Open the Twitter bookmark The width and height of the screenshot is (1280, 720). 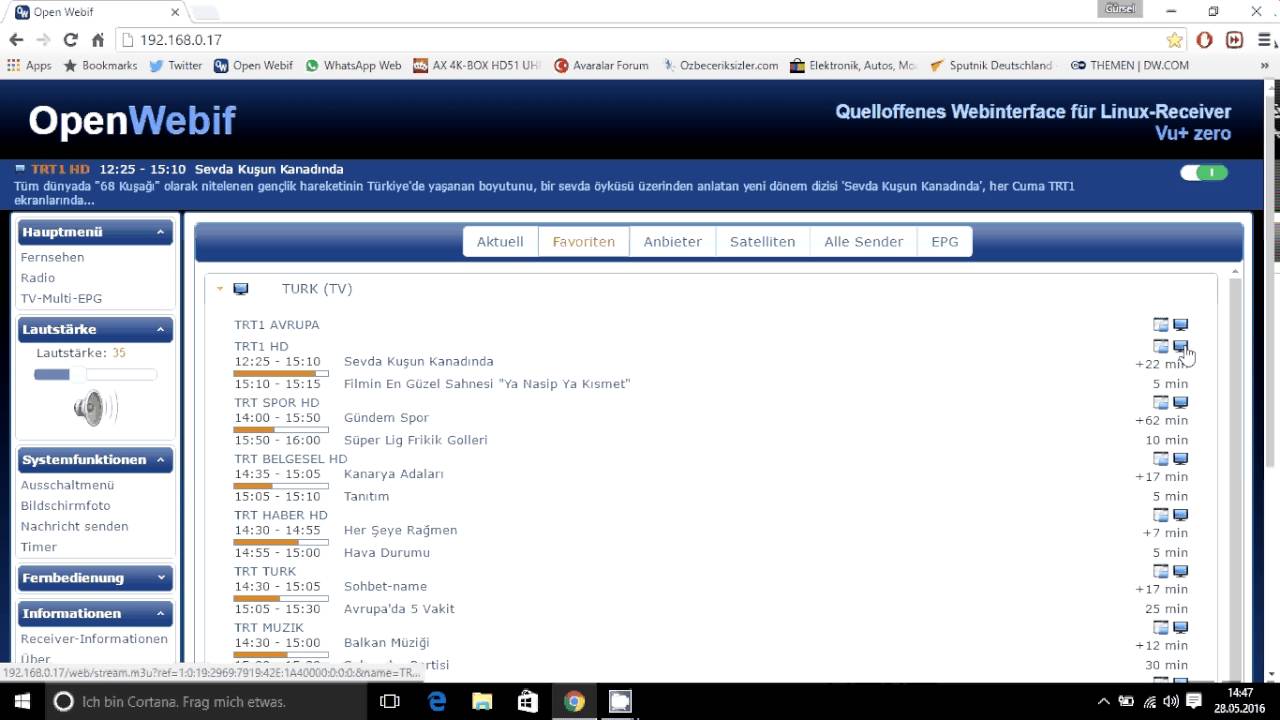[x=176, y=65]
